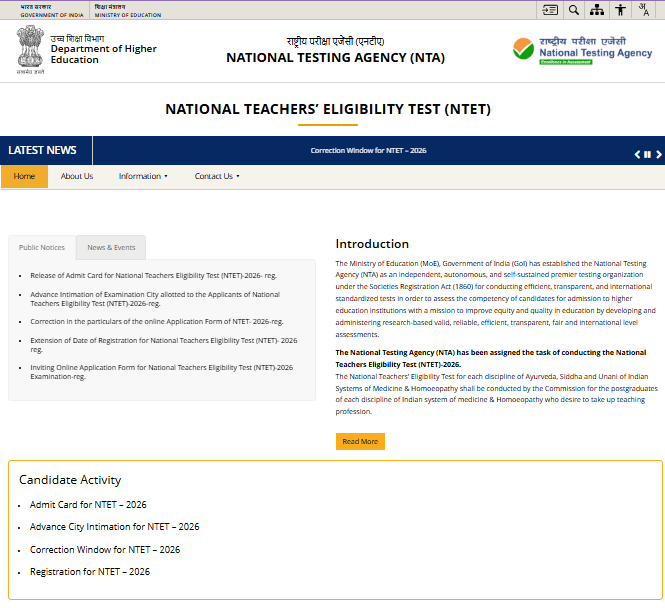
Task: Open the Home menu item
Action: click(24, 176)
